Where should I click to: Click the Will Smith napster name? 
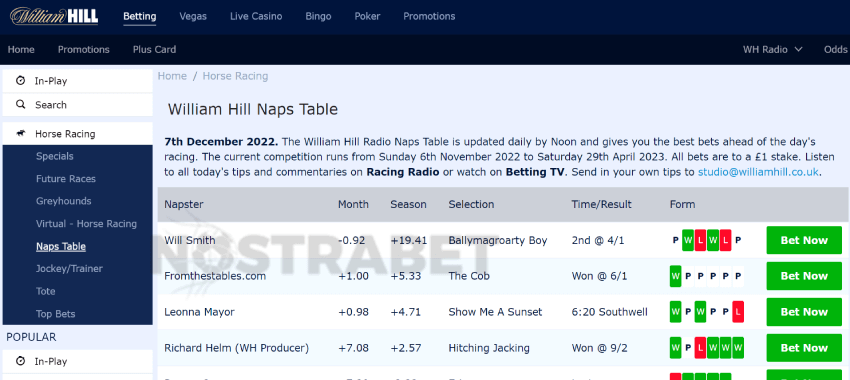coord(190,240)
